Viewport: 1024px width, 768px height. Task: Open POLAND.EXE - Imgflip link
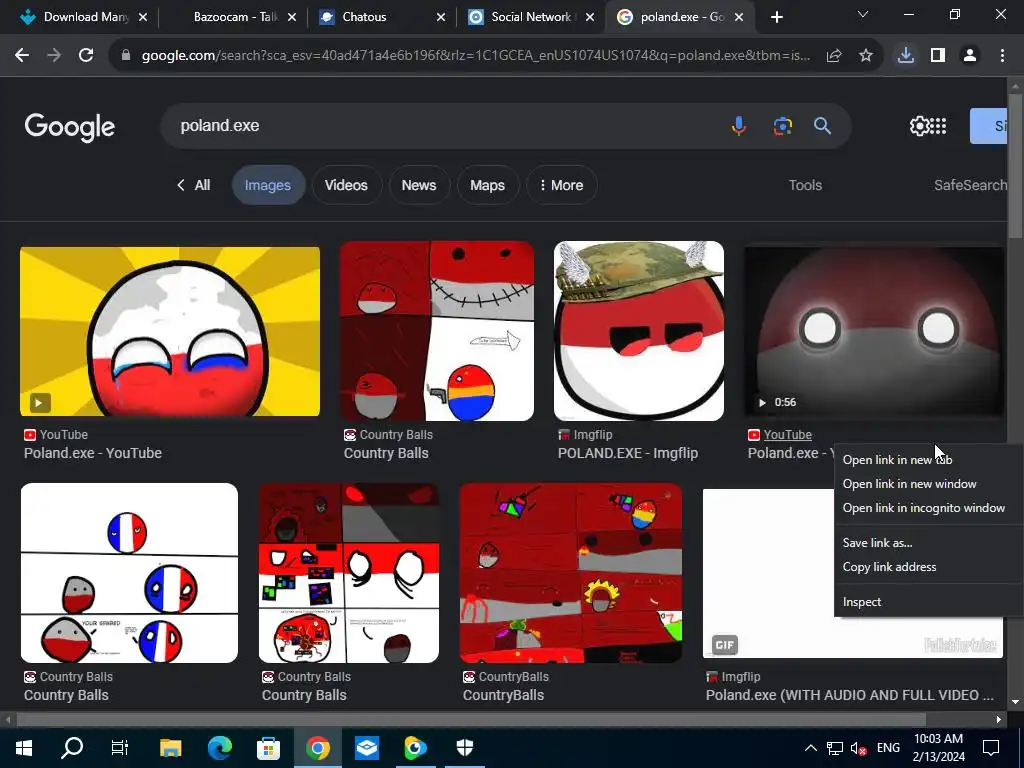[628, 453]
